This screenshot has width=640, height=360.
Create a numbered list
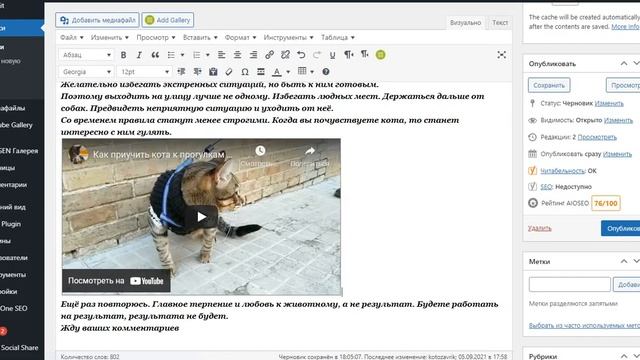[x=196, y=55]
